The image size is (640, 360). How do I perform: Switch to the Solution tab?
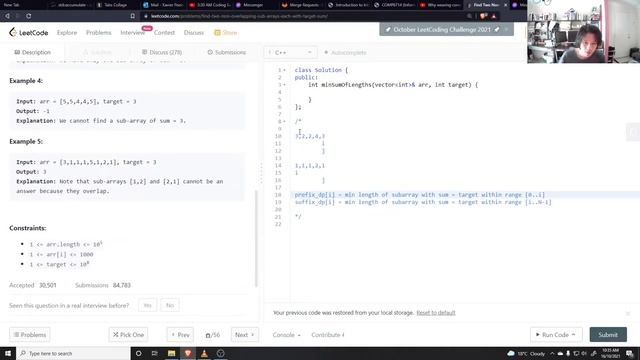click(x=97, y=52)
